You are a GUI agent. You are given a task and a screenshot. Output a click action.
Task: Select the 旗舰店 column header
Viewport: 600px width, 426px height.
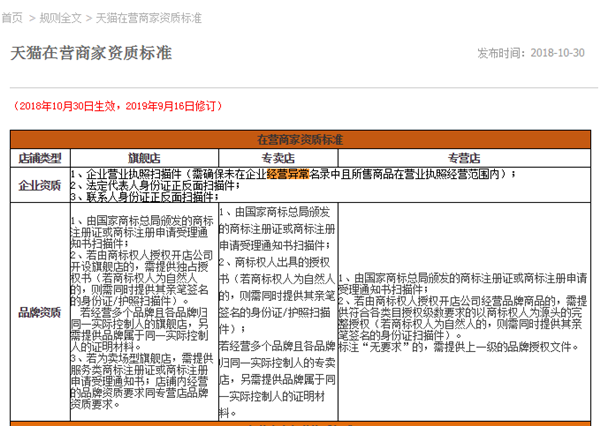coord(144,158)
